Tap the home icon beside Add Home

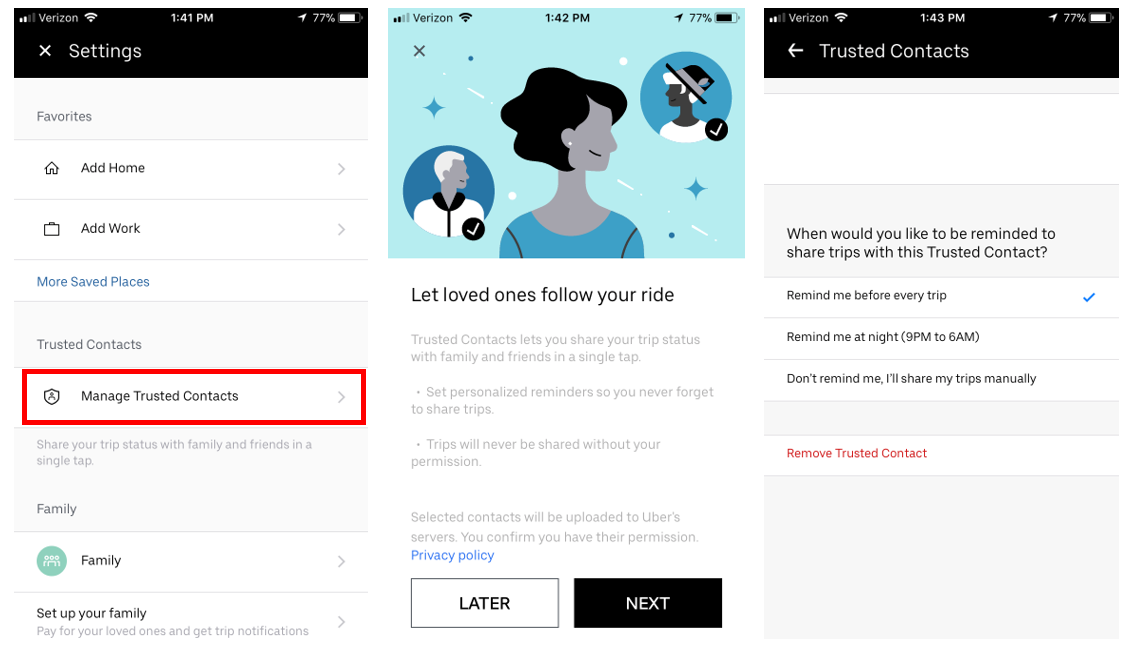tap(51, 168)
